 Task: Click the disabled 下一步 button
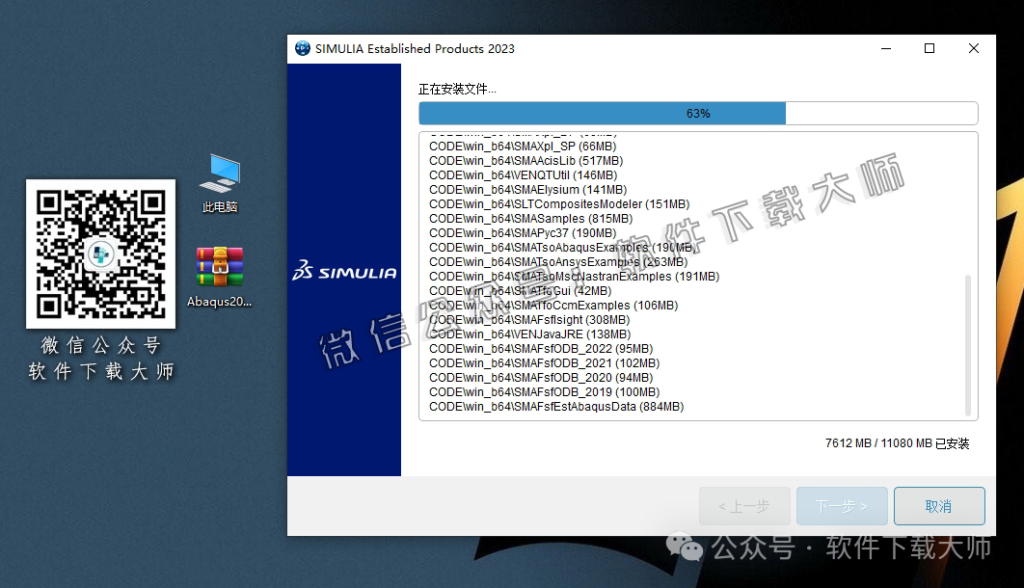(841, 506)
